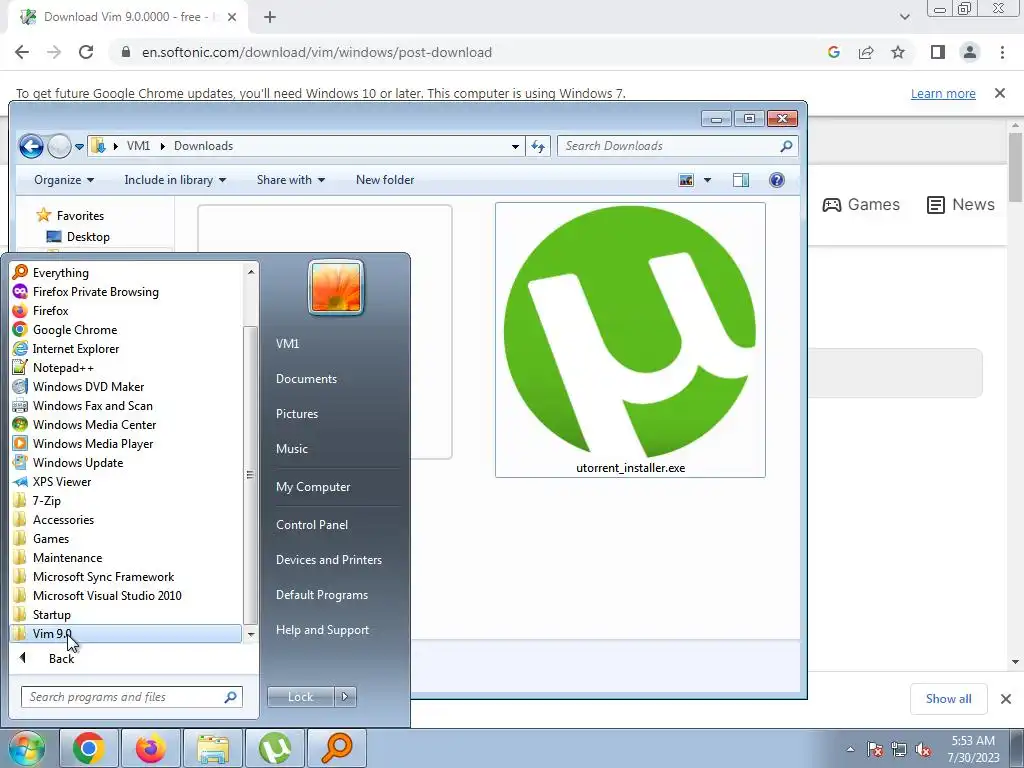Screen dimensions: 1024x768
Task: Expand the Vim 9.0 folder
Action: (126, 633)
